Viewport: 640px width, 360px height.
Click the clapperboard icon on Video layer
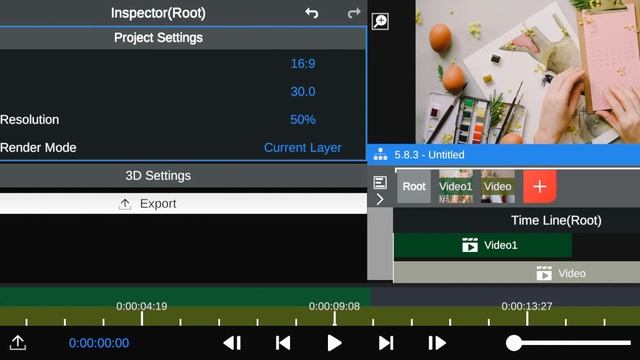click(544, 273)
